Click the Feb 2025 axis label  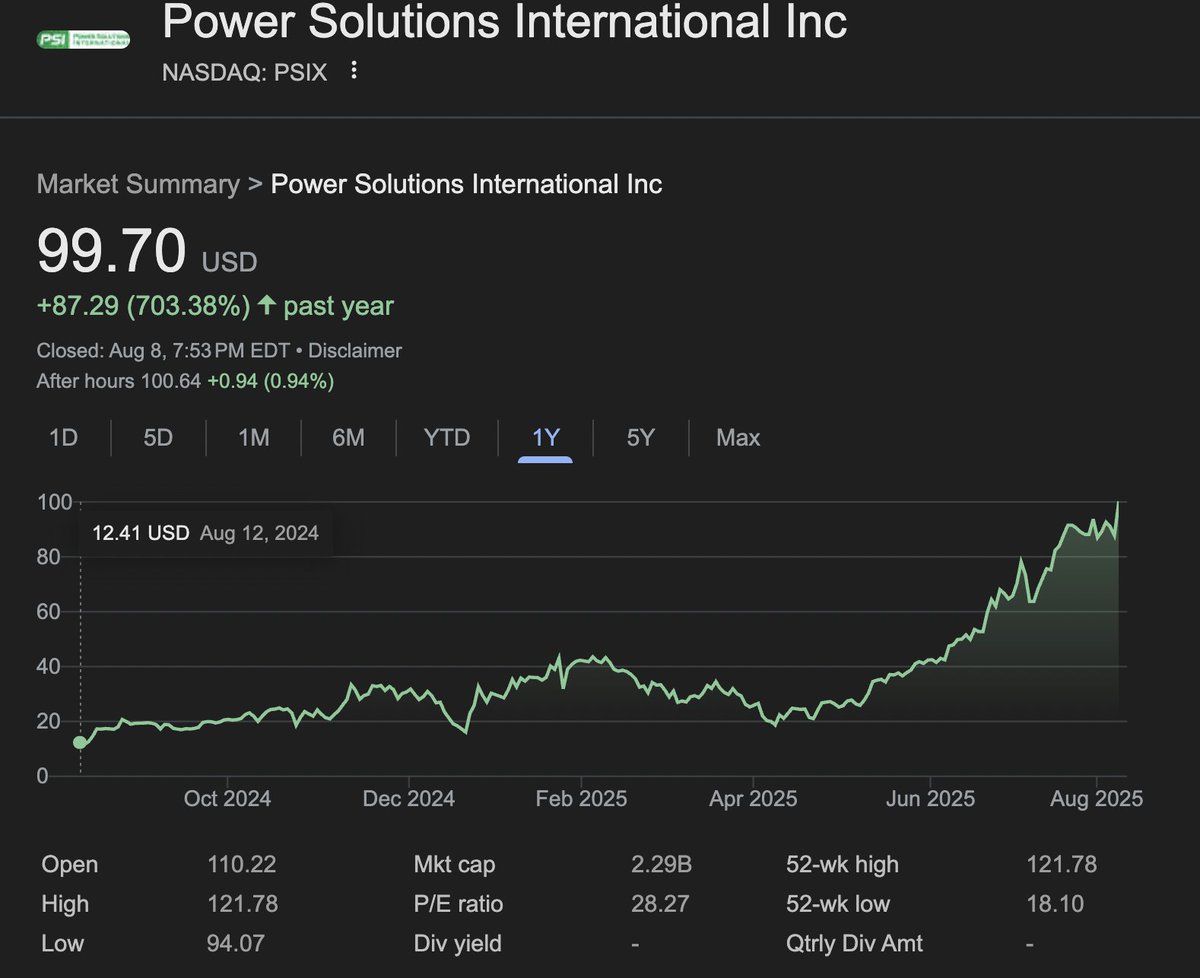click(581, 798)
